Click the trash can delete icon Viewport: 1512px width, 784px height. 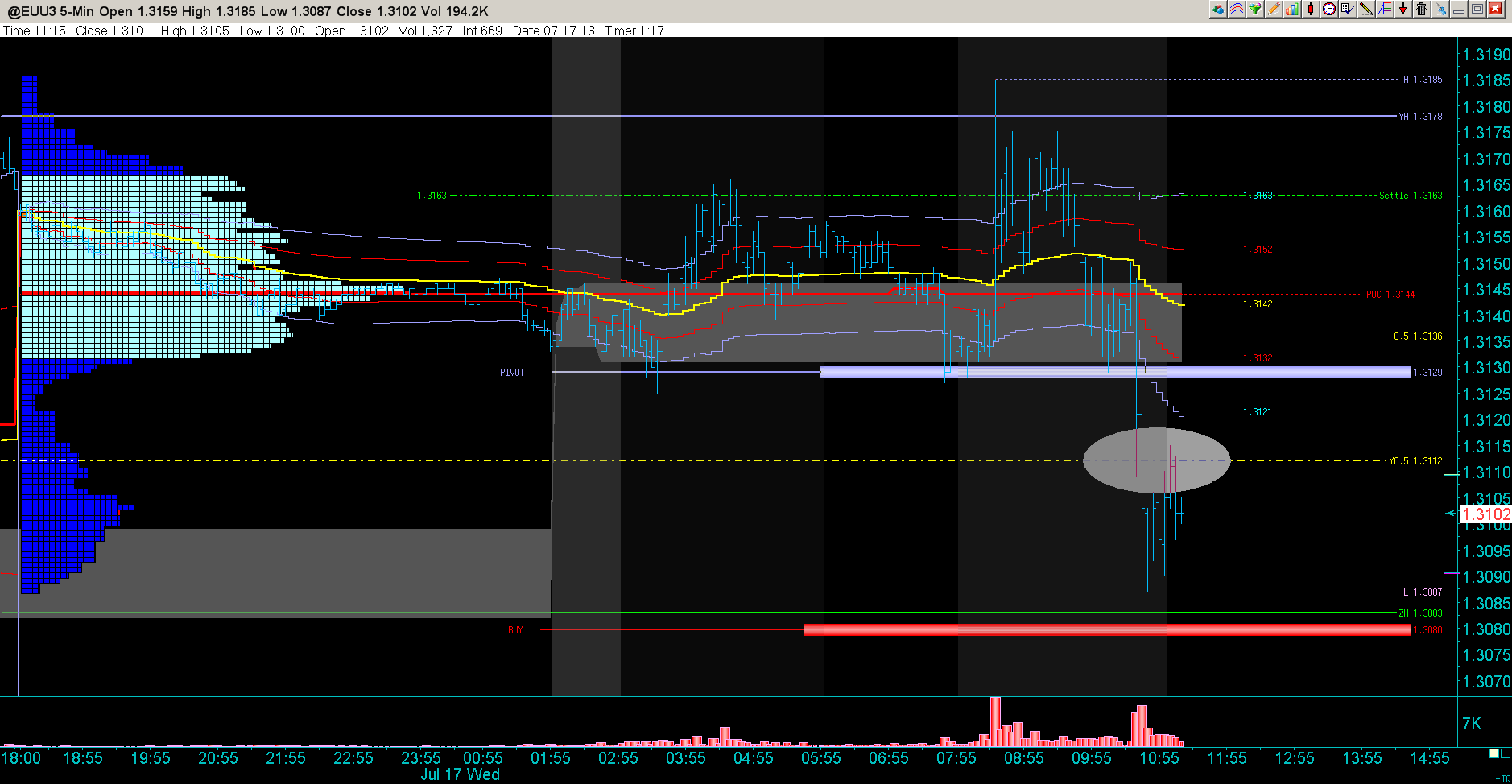(1421, 9)
